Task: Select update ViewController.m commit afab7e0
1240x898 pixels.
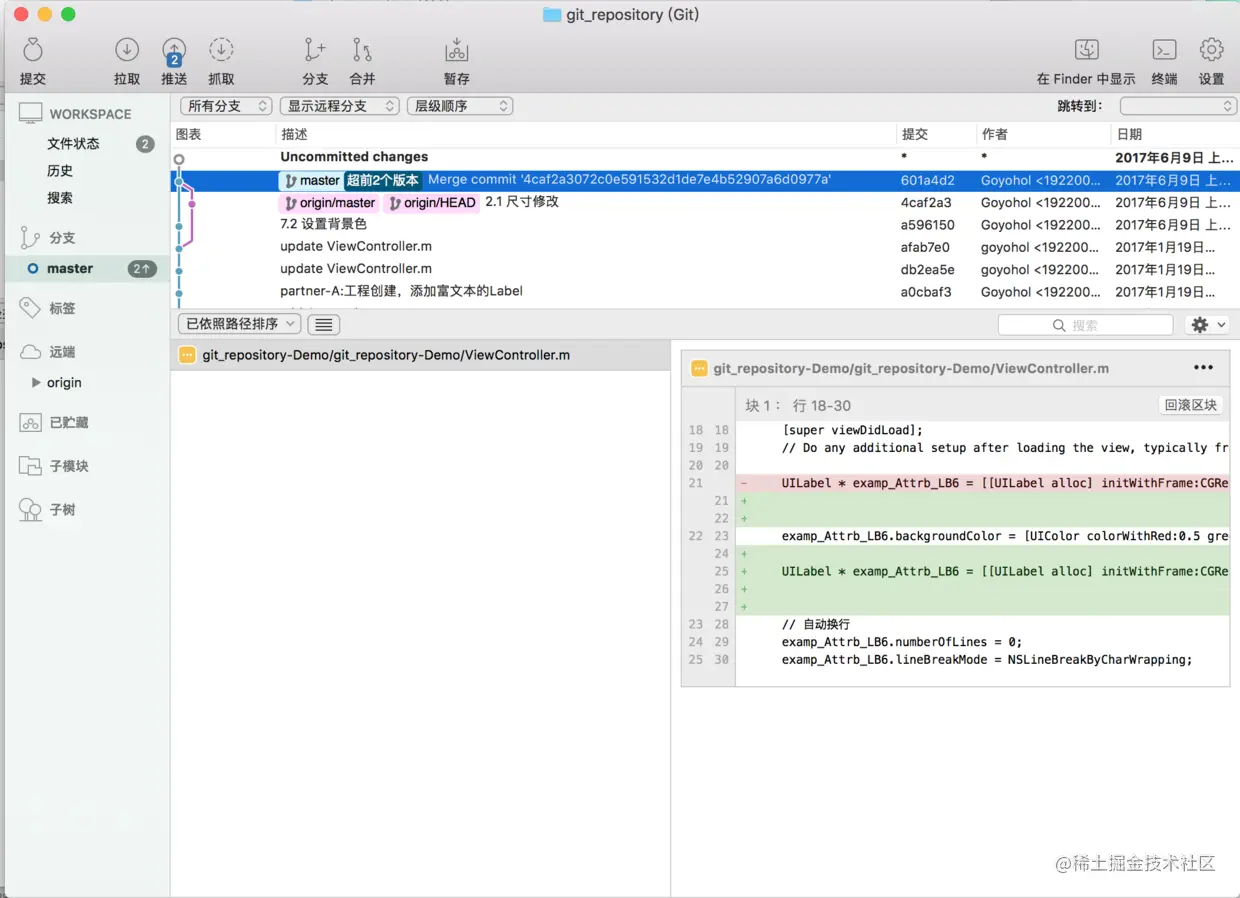Action: [705, 247]
